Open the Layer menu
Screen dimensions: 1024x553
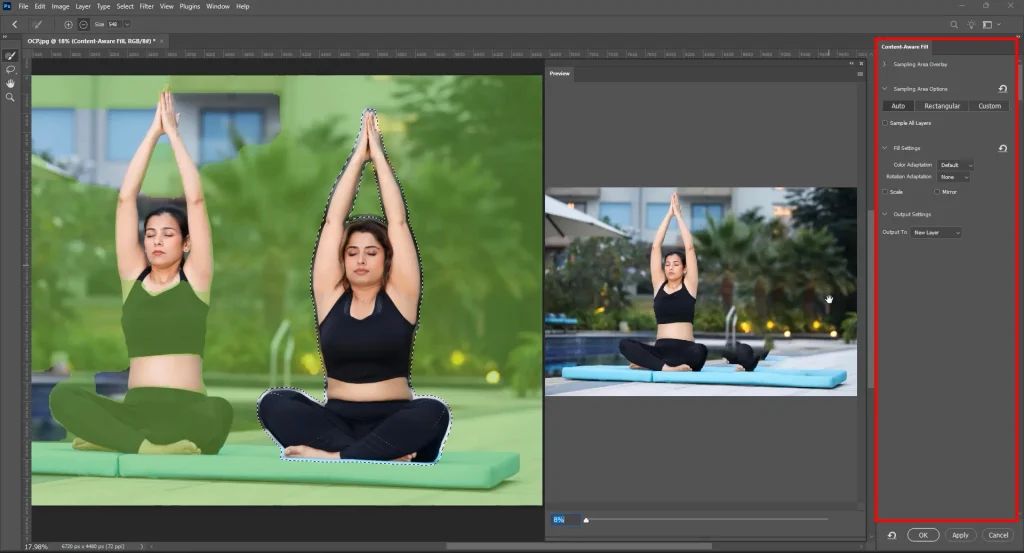[83, 7]
